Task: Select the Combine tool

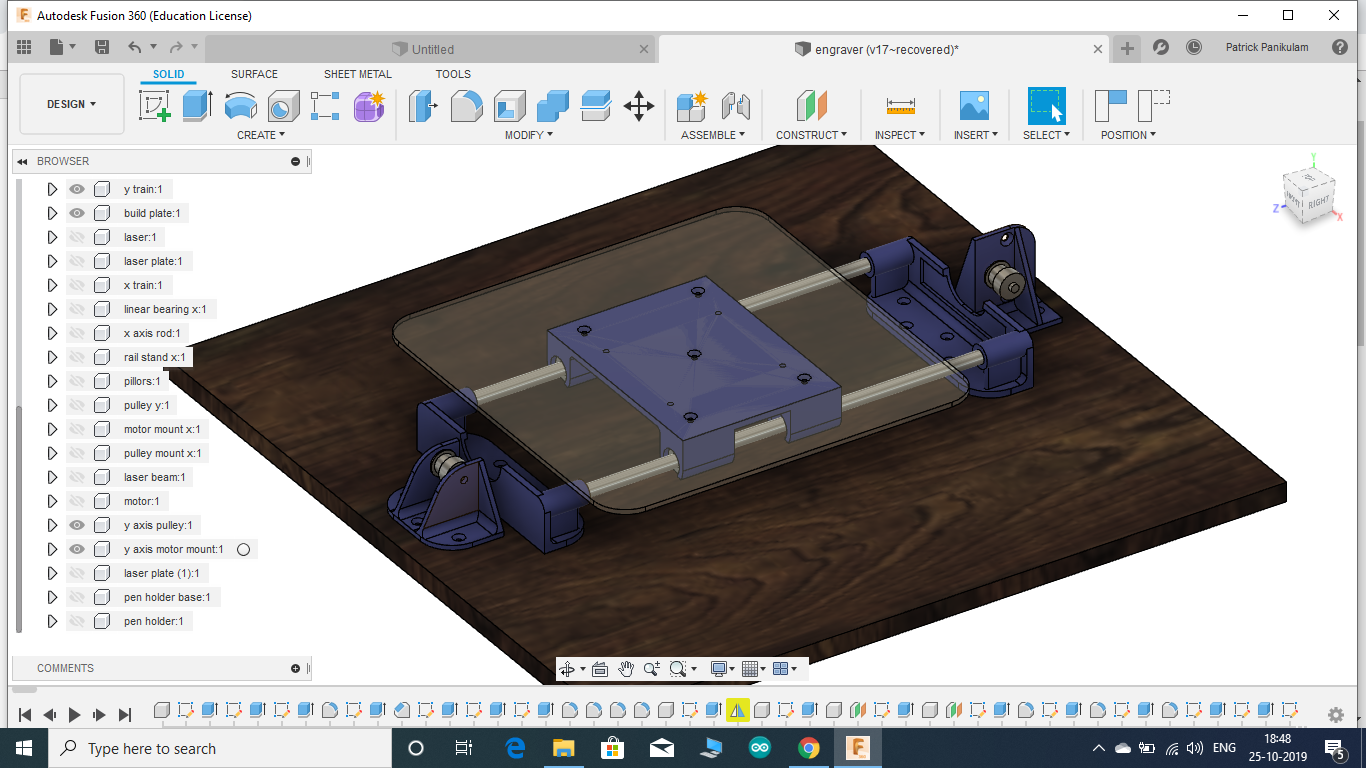Action: pyautogui.click(x=553, y=105)
